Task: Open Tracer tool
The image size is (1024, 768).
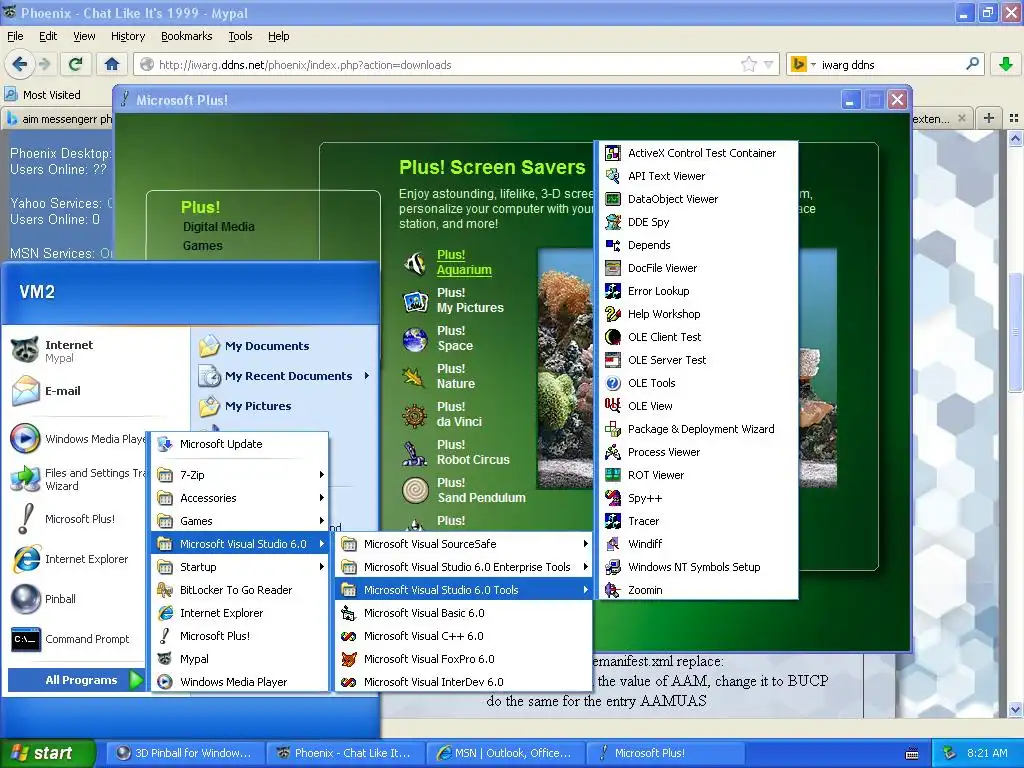Action: point(698,520)
